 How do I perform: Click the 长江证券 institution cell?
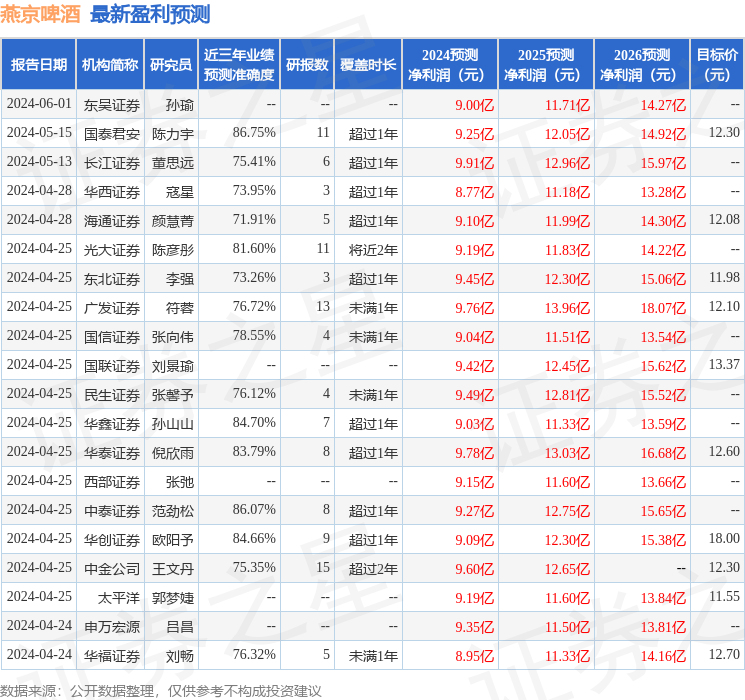click(112, 163)
